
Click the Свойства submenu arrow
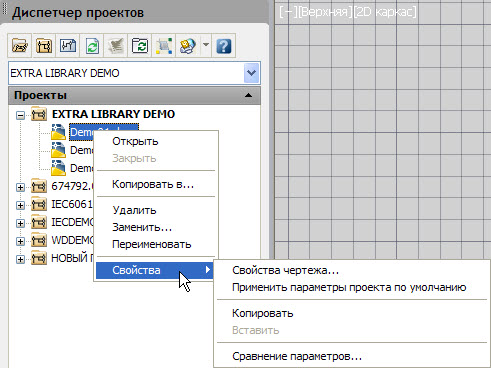208,270
